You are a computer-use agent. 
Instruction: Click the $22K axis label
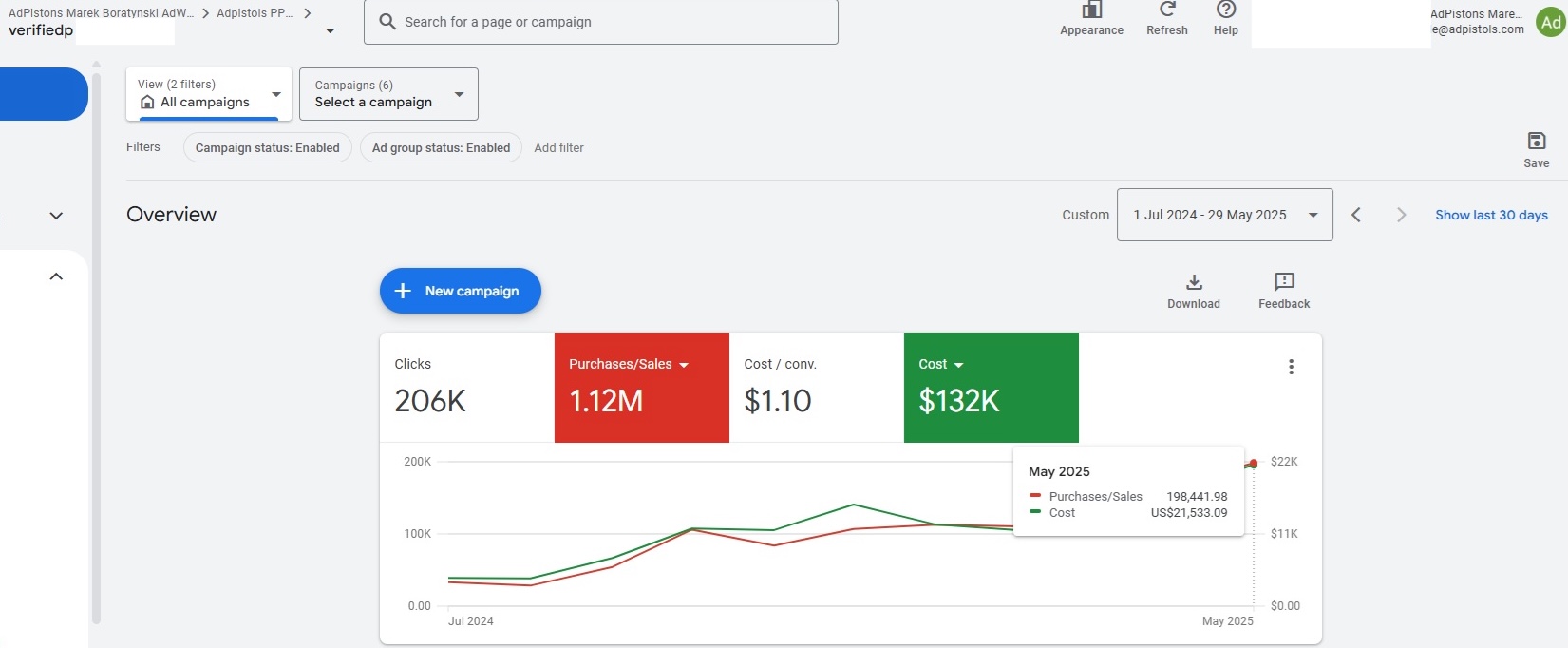[1284, 462]
